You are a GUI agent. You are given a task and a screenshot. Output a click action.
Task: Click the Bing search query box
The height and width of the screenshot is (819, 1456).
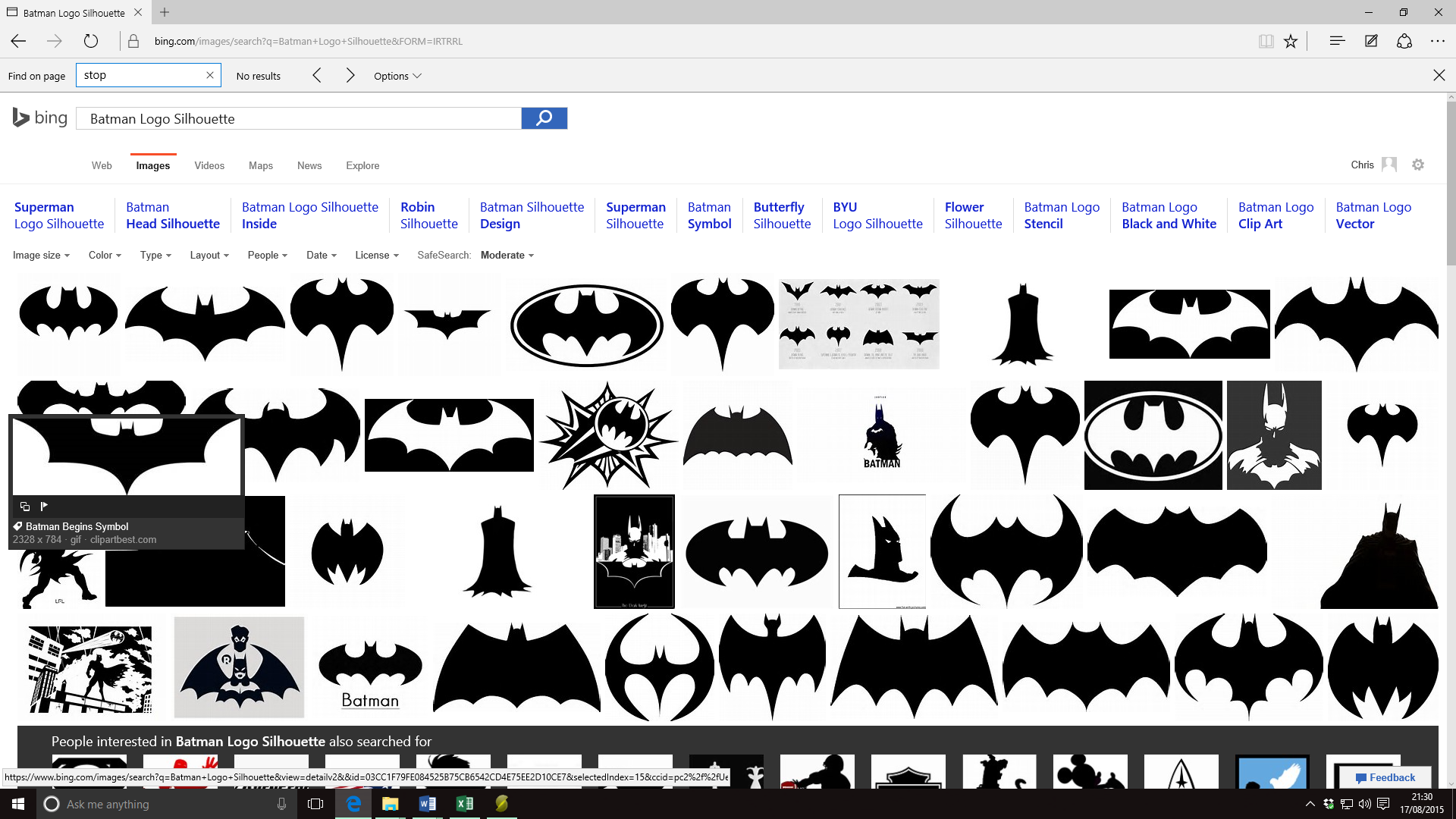pyautogui.click(x=299, y=118)
